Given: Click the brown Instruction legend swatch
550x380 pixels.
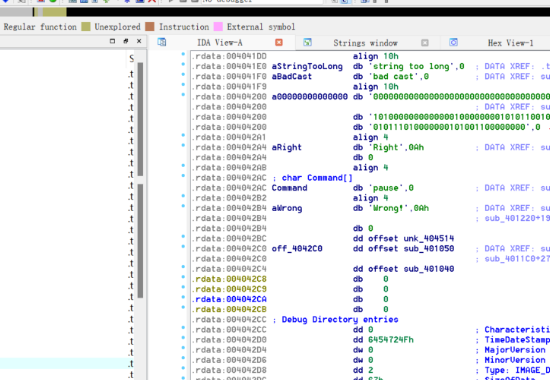Looking at the screenshot, I should [150, 27].
